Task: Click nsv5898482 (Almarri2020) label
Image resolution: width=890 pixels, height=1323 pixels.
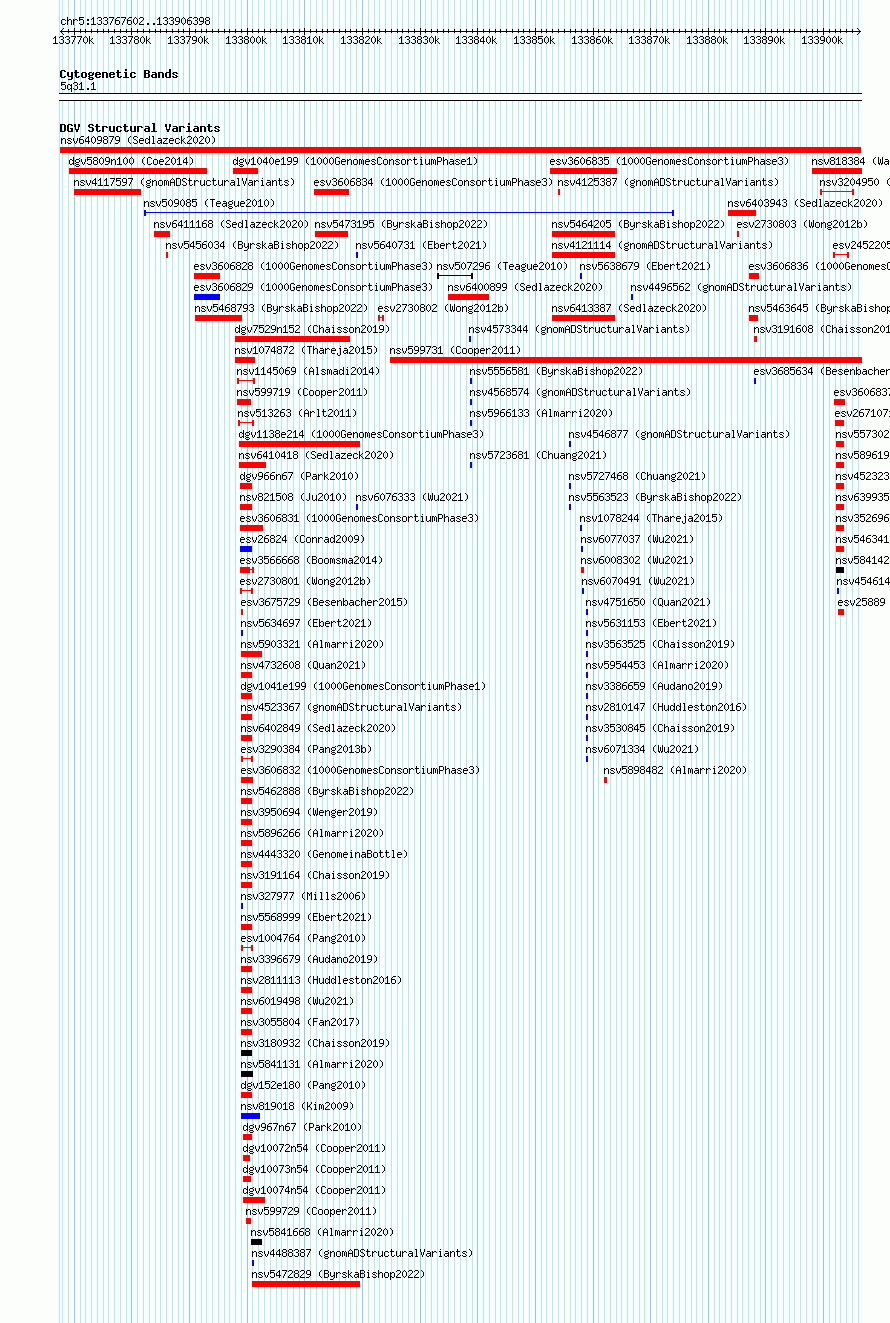Action: pyautogui.click(x=675, y=770)
